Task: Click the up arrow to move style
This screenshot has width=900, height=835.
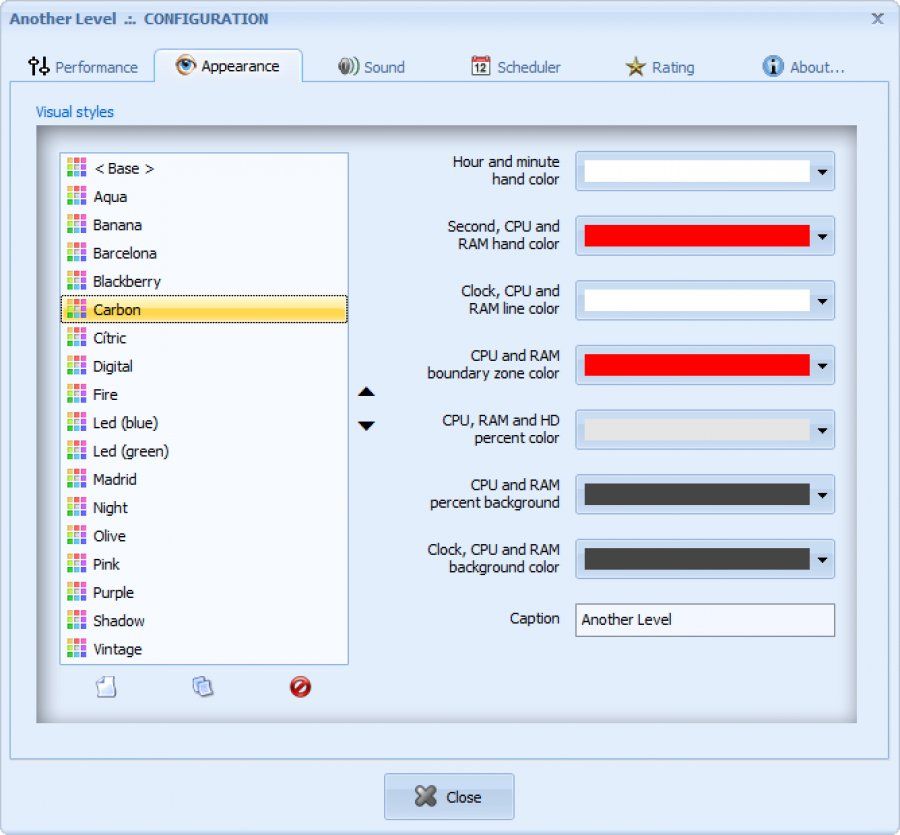Action: 367,392
